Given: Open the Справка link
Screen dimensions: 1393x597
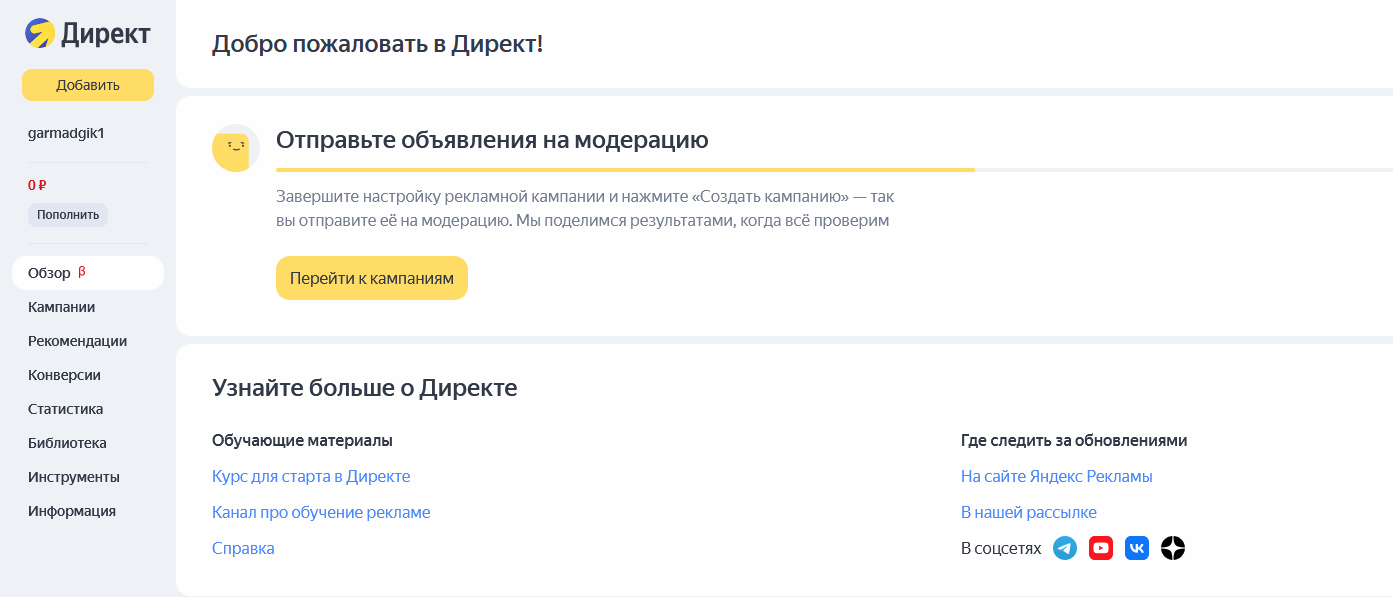Looking at the screenshot, I should click(243, 549).
